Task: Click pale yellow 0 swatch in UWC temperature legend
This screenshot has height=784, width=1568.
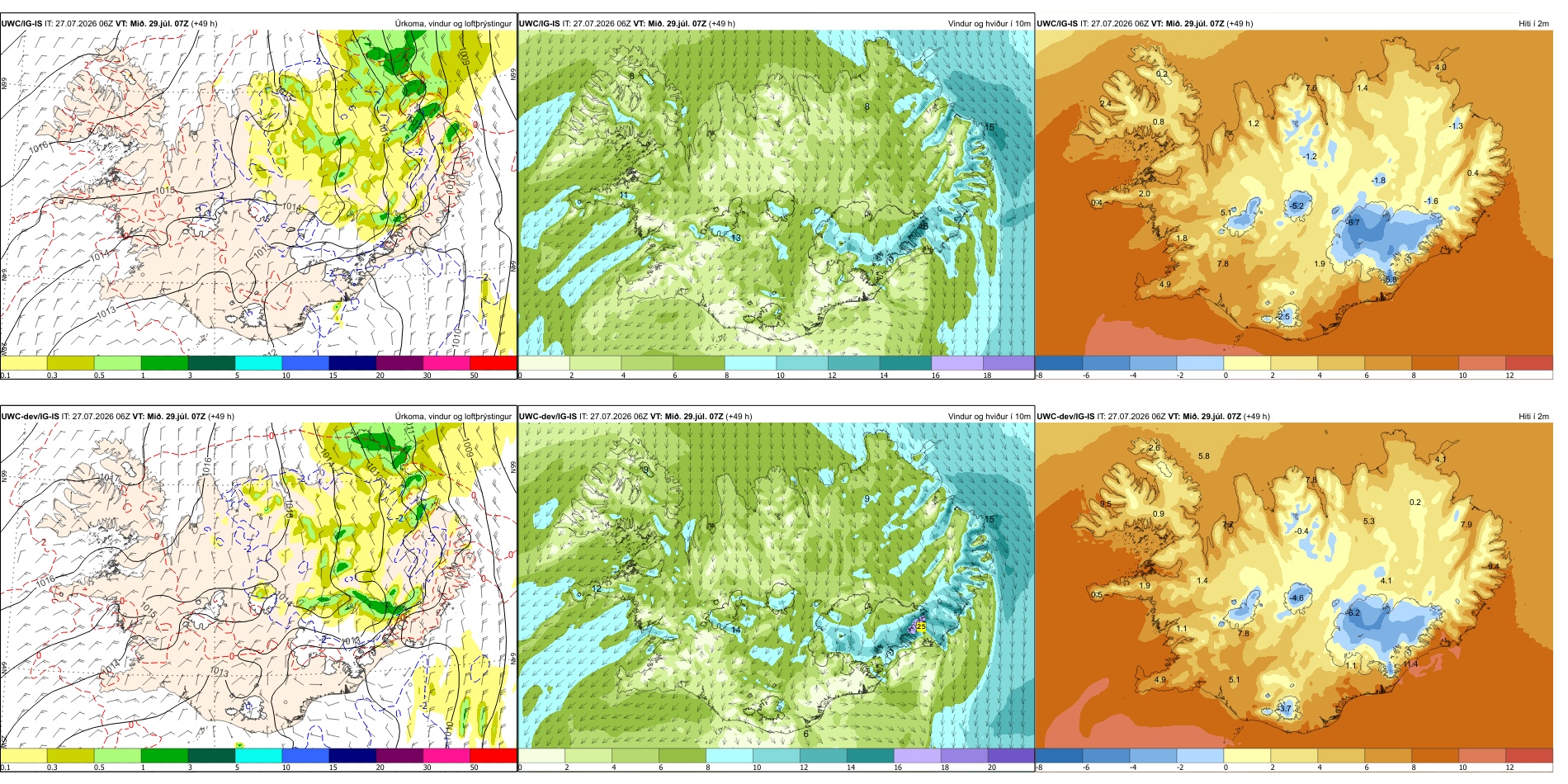Action: pos(1247,363)
